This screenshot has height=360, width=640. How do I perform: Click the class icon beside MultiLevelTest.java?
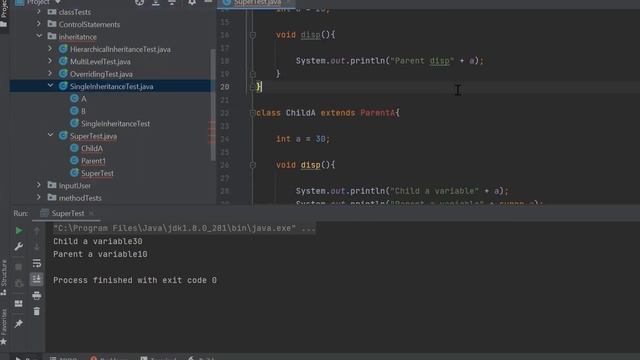[x=63, y=61]
